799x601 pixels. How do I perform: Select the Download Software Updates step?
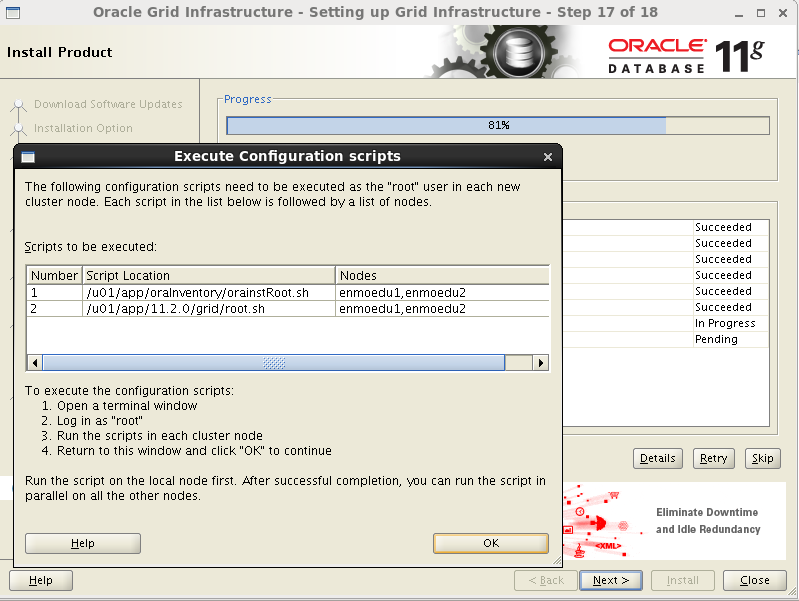[x=108, y=104]
